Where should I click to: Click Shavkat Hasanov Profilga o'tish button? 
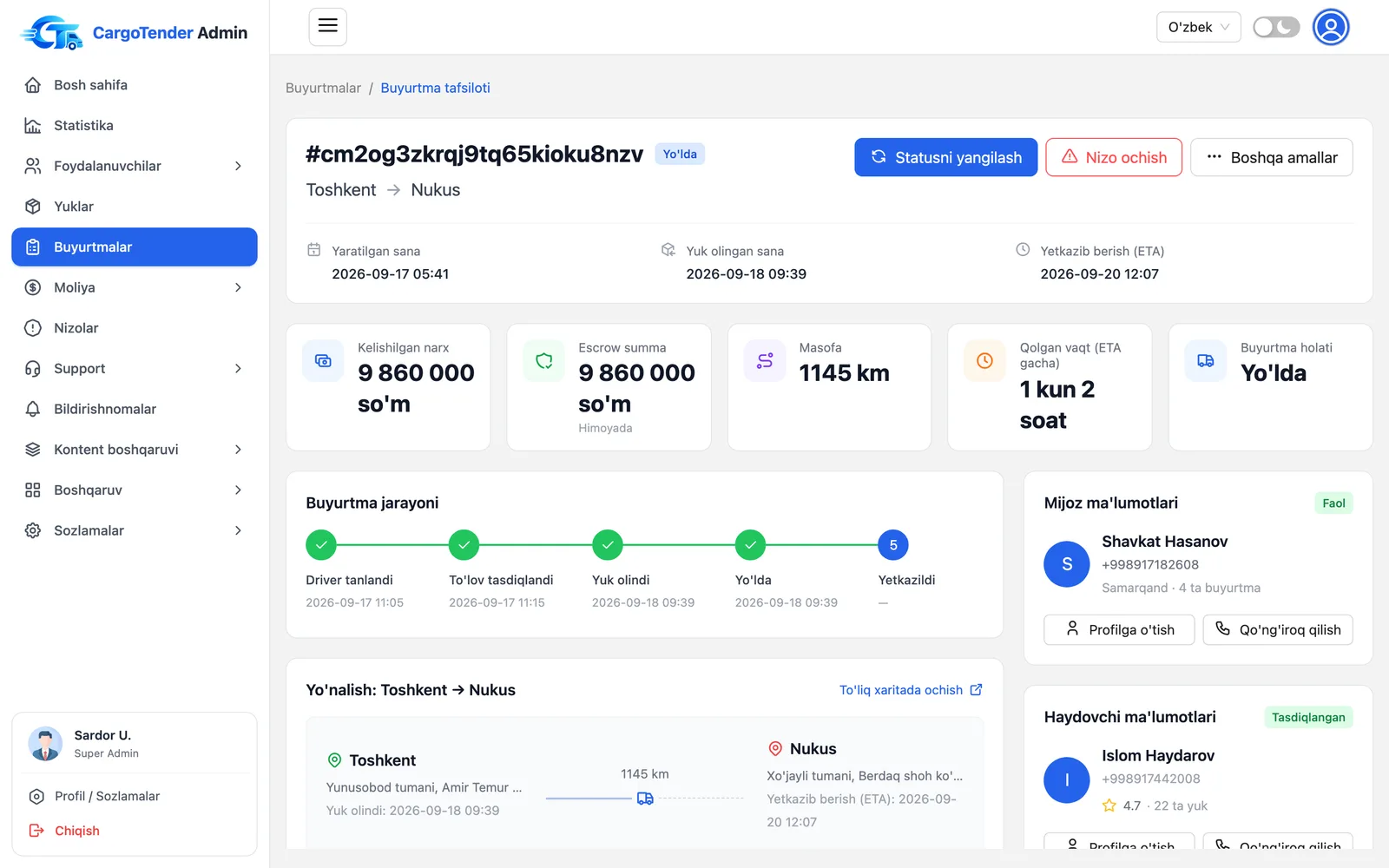1119,629
